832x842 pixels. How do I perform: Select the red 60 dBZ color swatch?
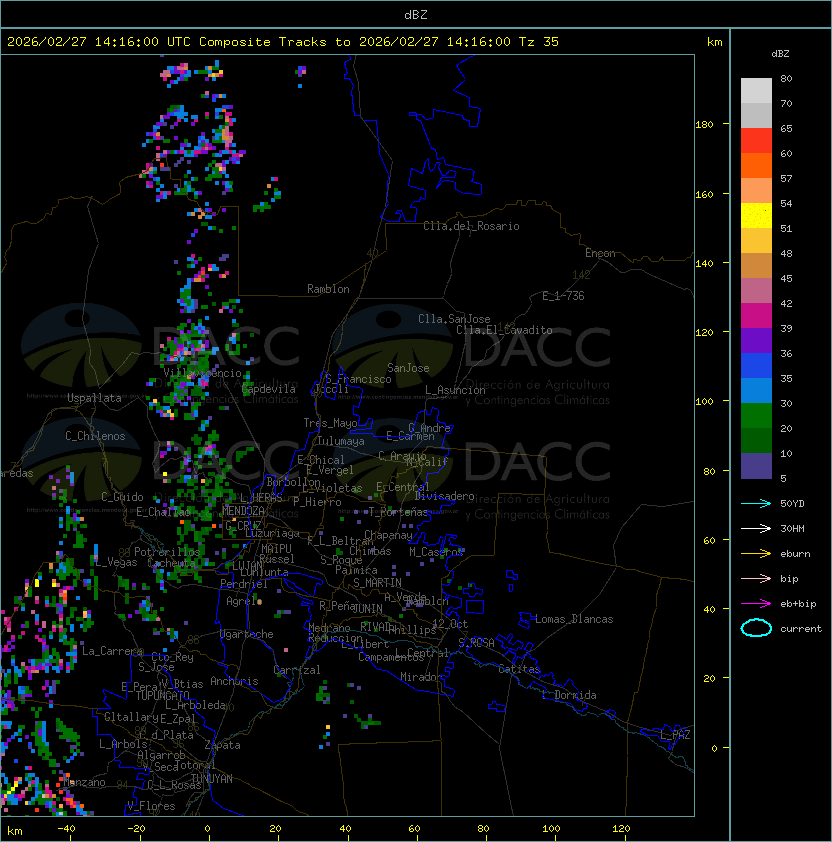[756, 141]
